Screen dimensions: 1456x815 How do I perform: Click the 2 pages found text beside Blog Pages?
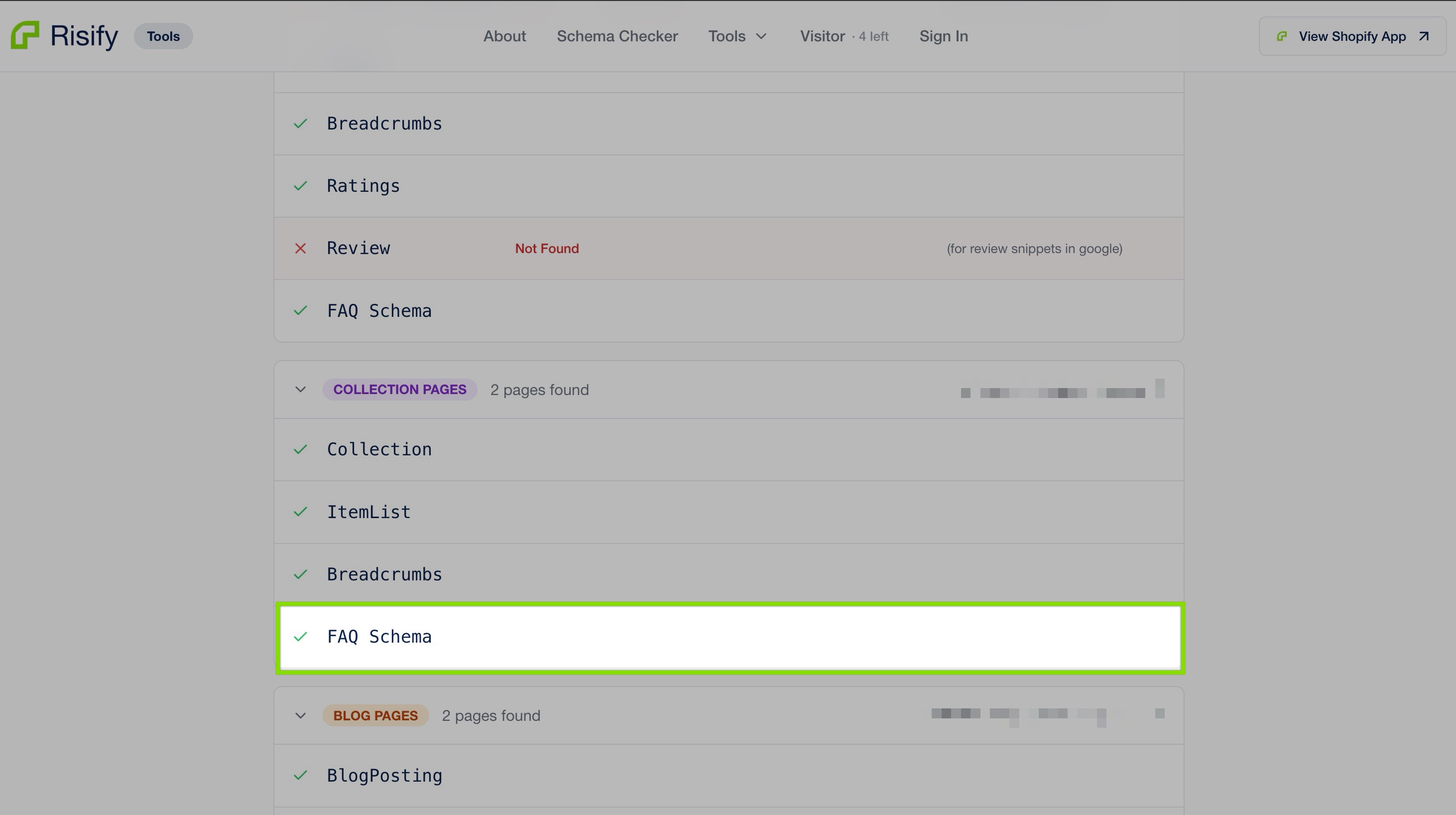[490, 715]
